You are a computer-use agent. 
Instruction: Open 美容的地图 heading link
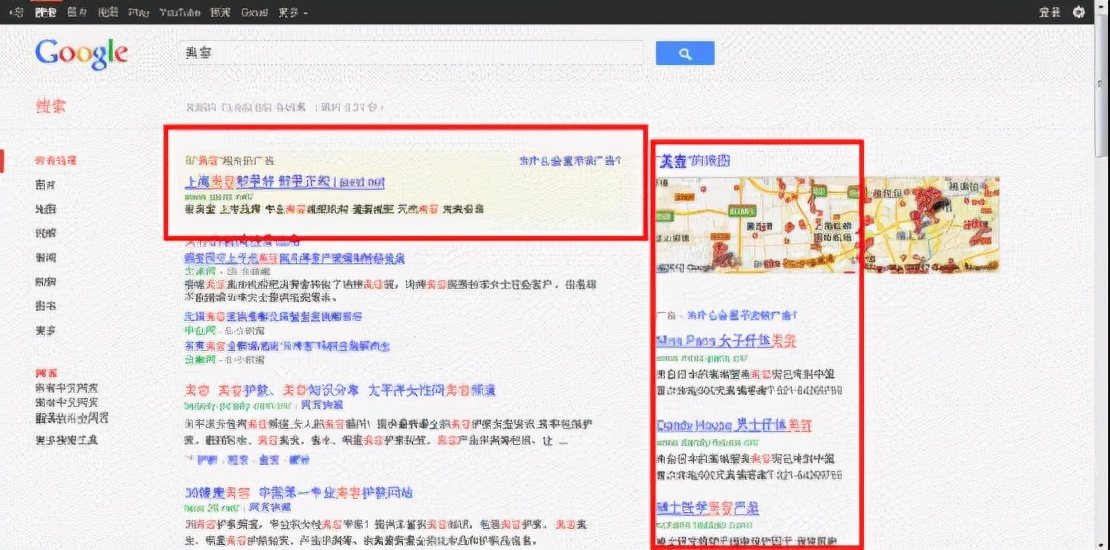(x=694, y=161)
